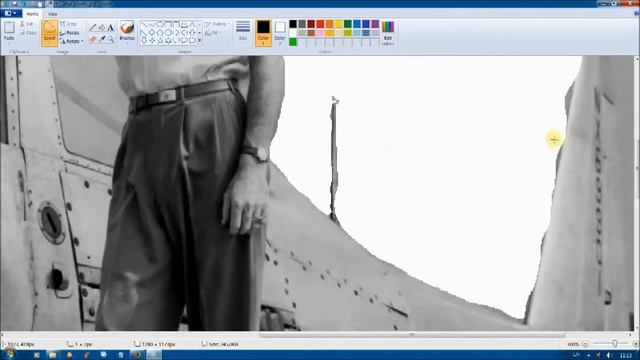640x360 pixels.
Task: Click the Cut button
Action: tap(27, 24)
